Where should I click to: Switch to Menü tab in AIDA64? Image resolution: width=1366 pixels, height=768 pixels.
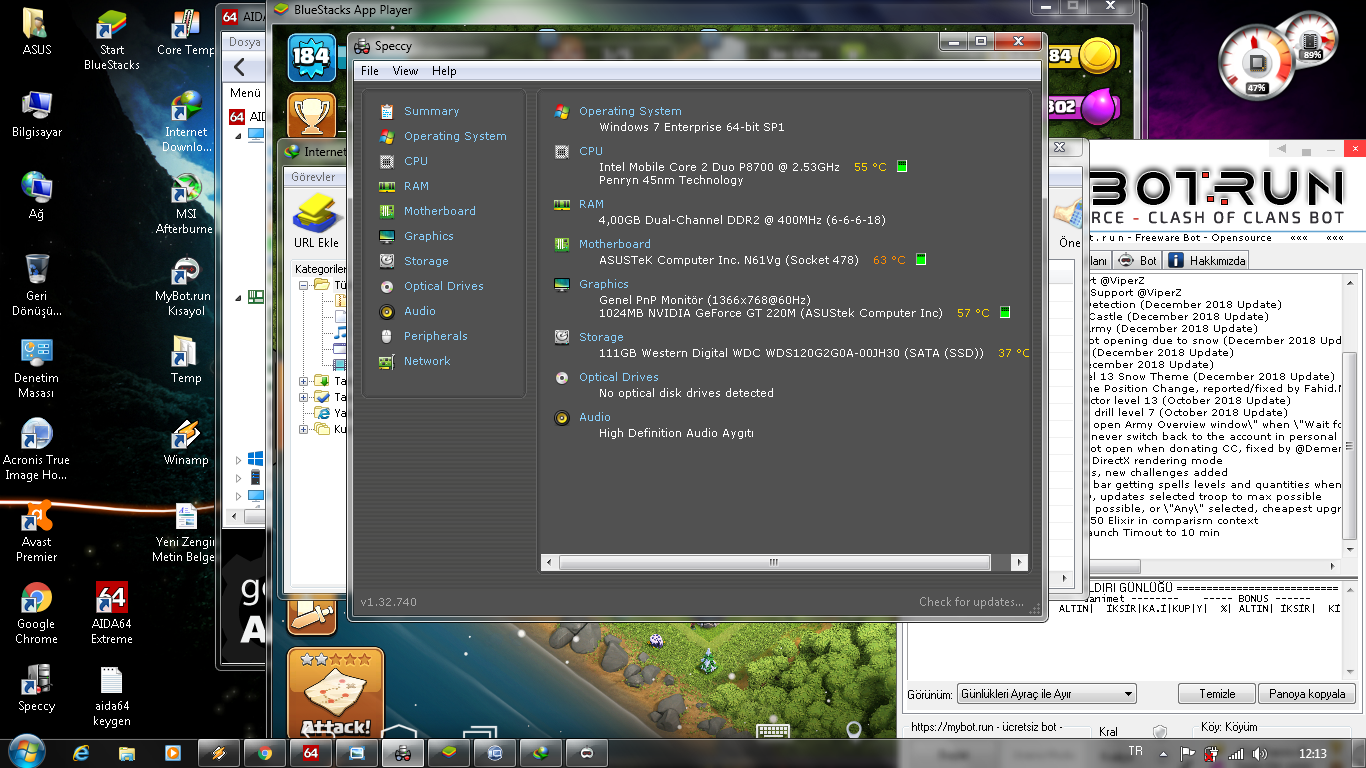pos(245,93)
